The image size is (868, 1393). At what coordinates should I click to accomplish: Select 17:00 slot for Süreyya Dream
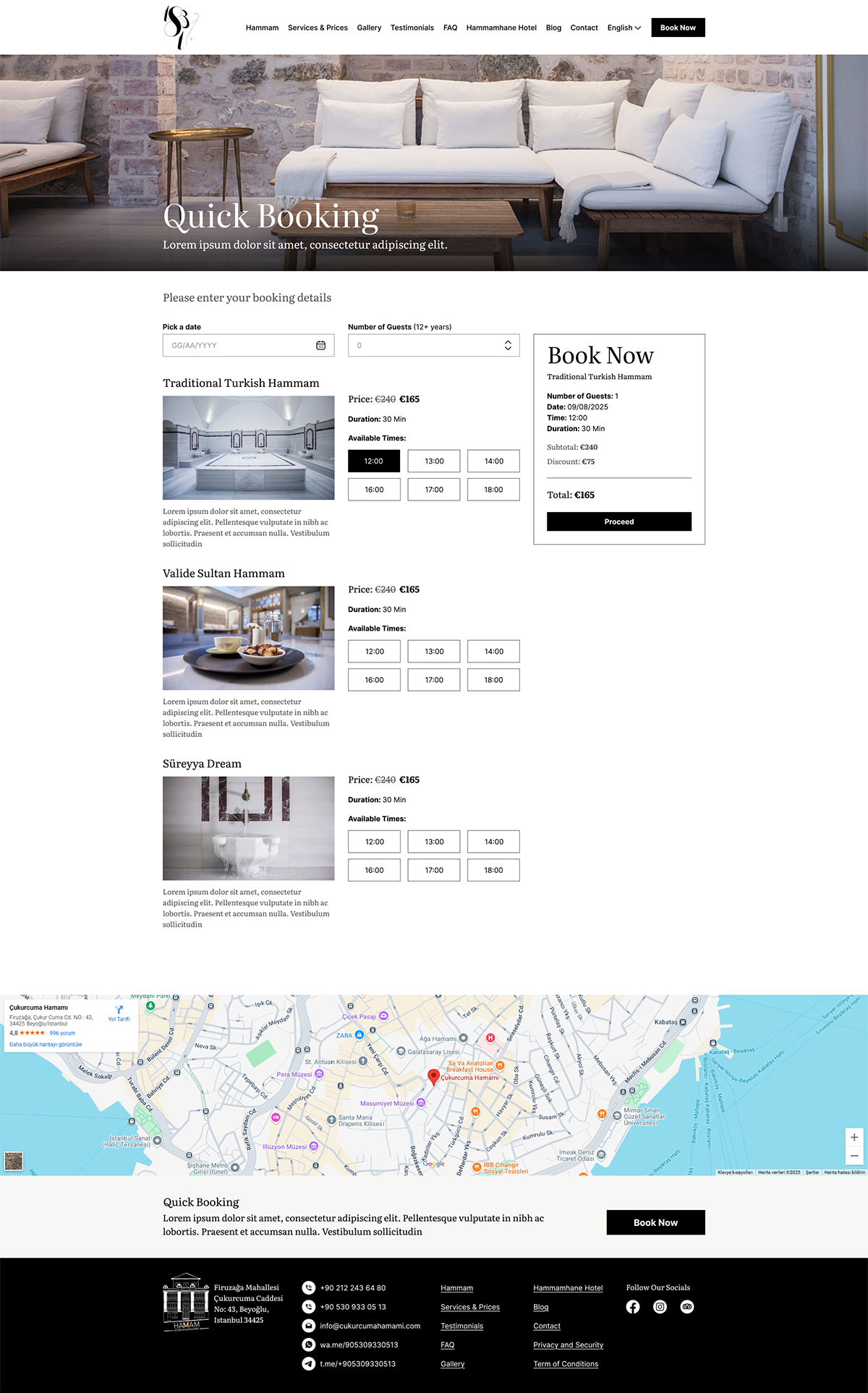pyautogui.click(x=434, y=871)
